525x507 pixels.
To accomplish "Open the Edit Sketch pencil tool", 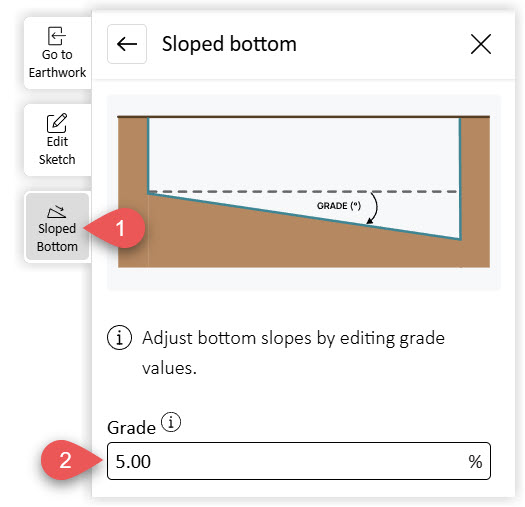I will (57, 123).
